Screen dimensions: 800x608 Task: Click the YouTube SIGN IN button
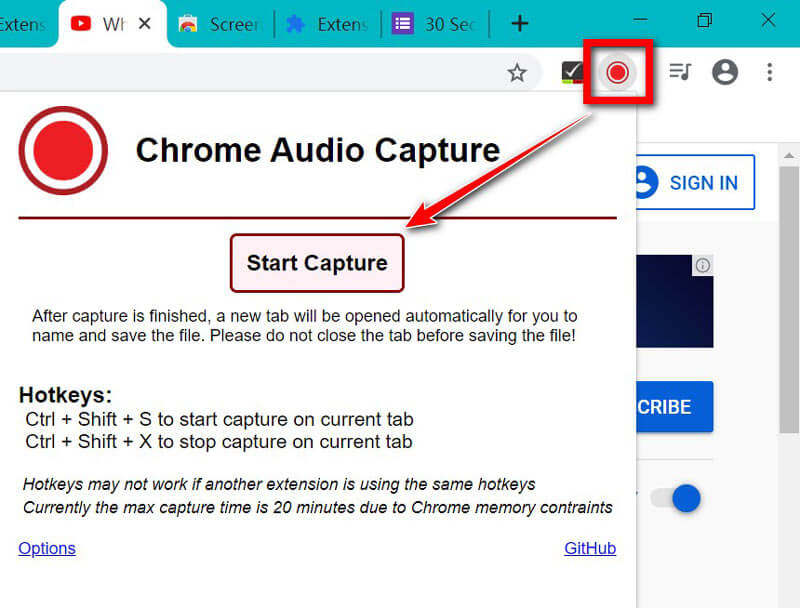(695, 182)
